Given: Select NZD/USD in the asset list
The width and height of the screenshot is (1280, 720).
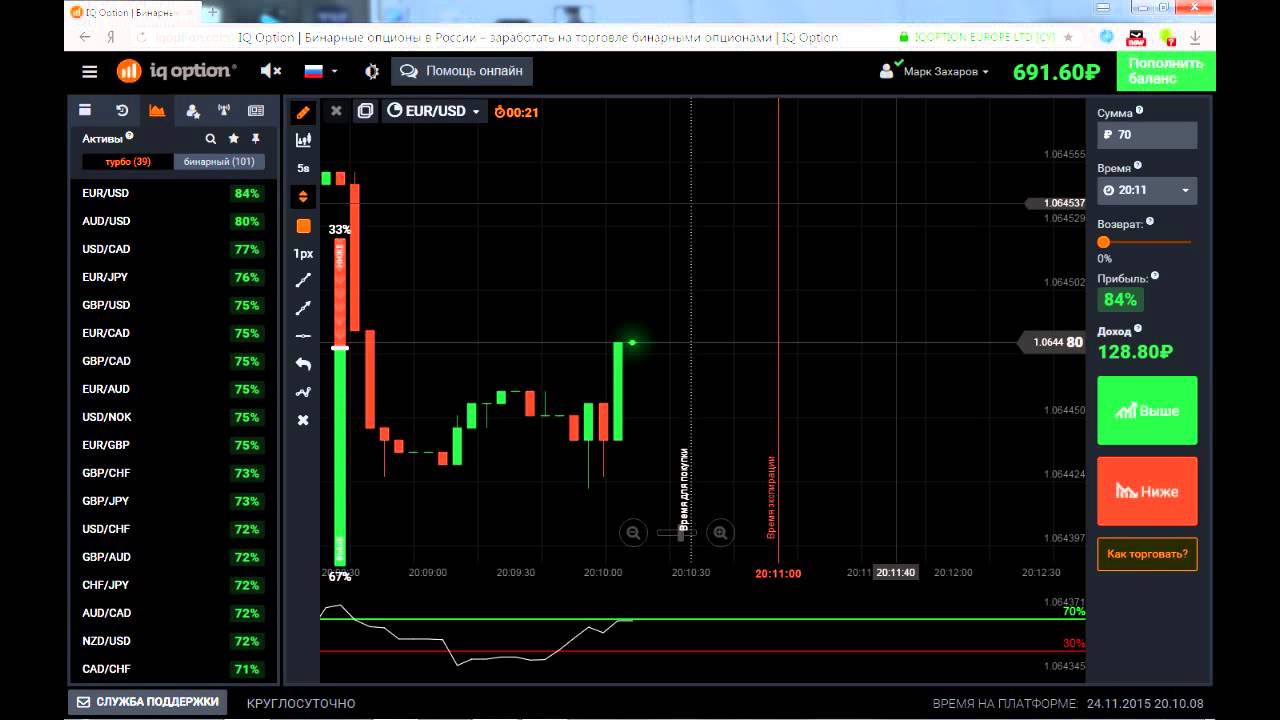Looking at the screenshot, I should pyautogui.click(x=172, y=641).
